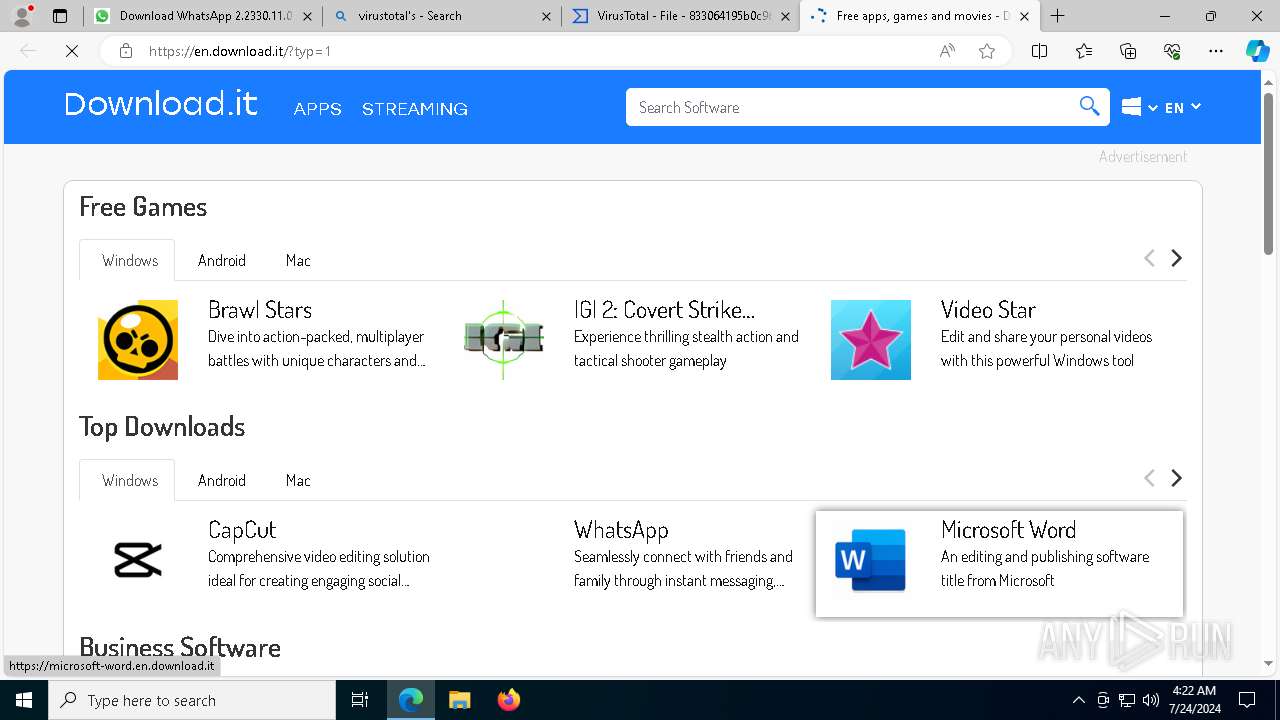Select Mac tab under Top Downloads
This screenshot has height=720, width=1280.
[298, 480]
